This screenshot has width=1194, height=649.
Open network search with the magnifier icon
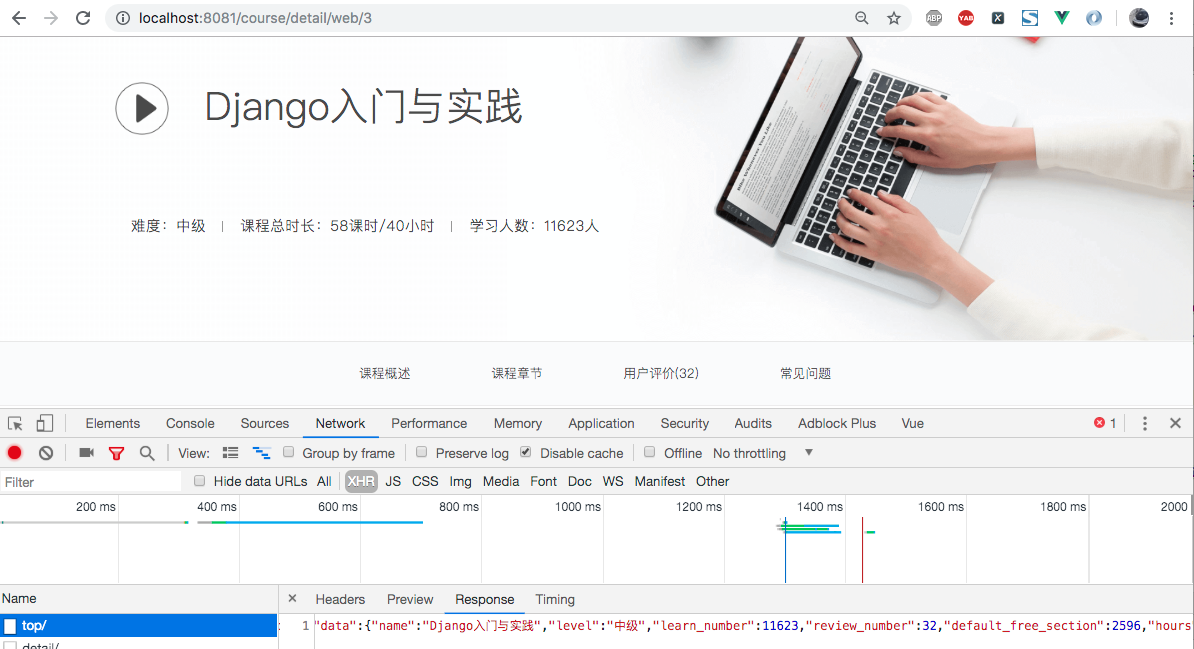coord(147,453)
